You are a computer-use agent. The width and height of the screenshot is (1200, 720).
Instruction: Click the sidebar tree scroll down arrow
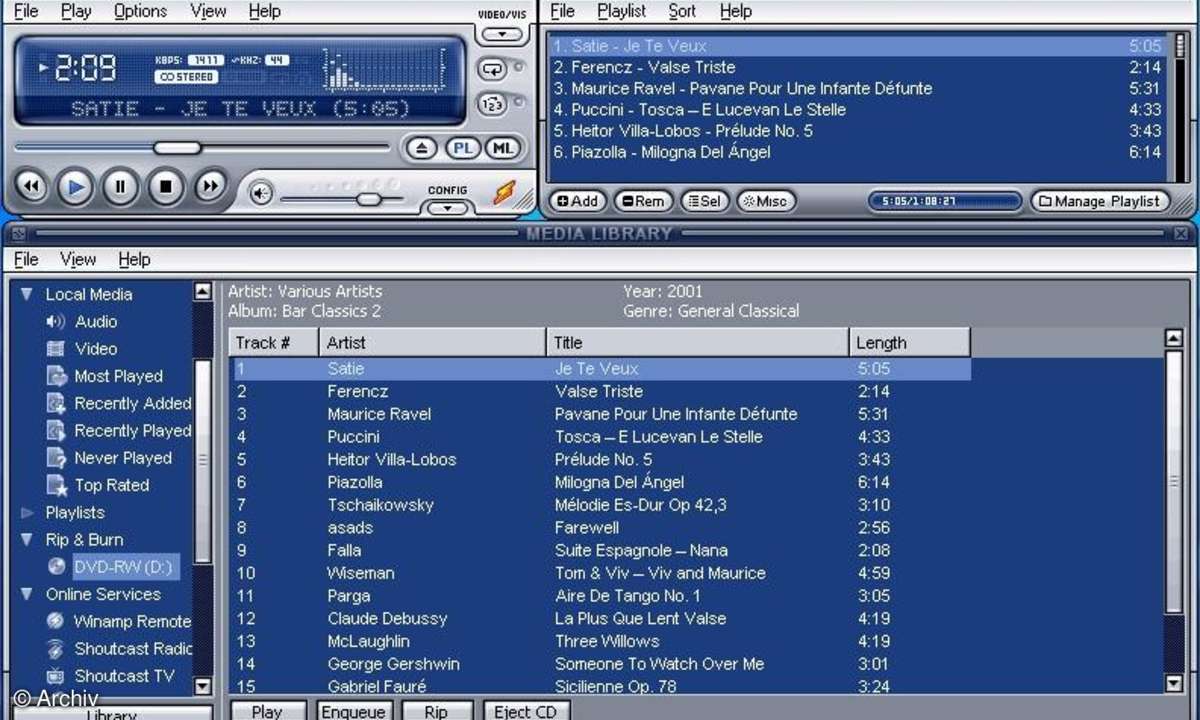pos(203,685)
